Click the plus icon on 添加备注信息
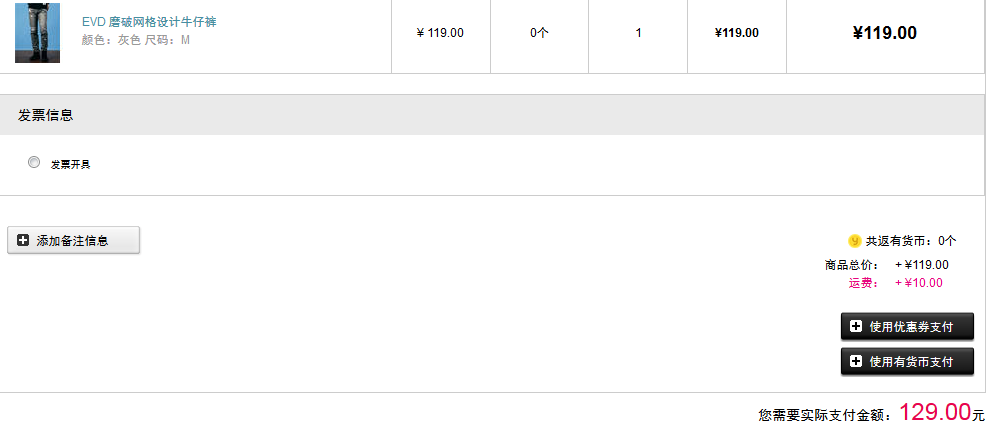991x435 pixels. tap(23, 240)
